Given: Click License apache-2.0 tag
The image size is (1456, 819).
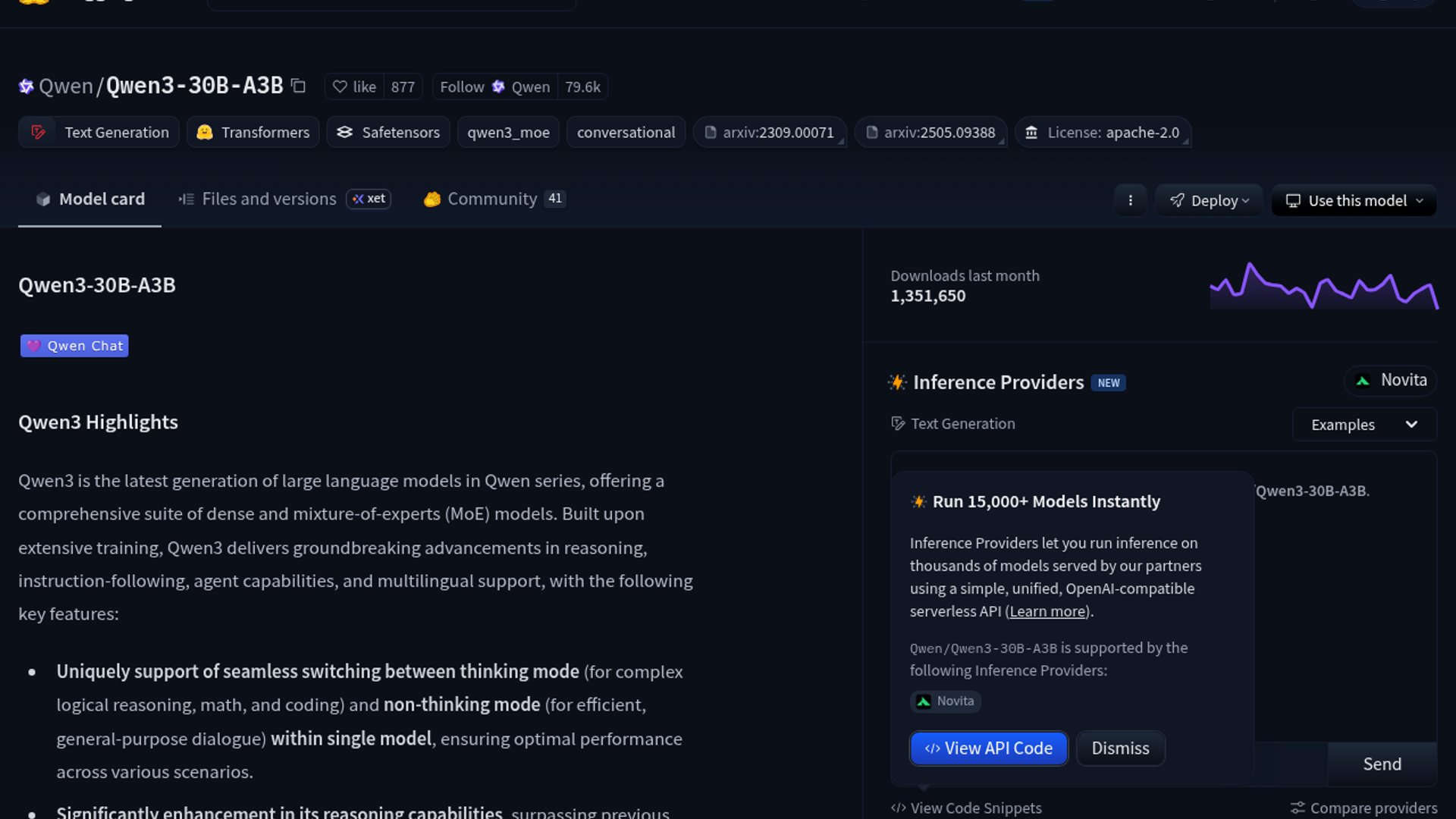Looking at the screenshot, I should 1103,133.
